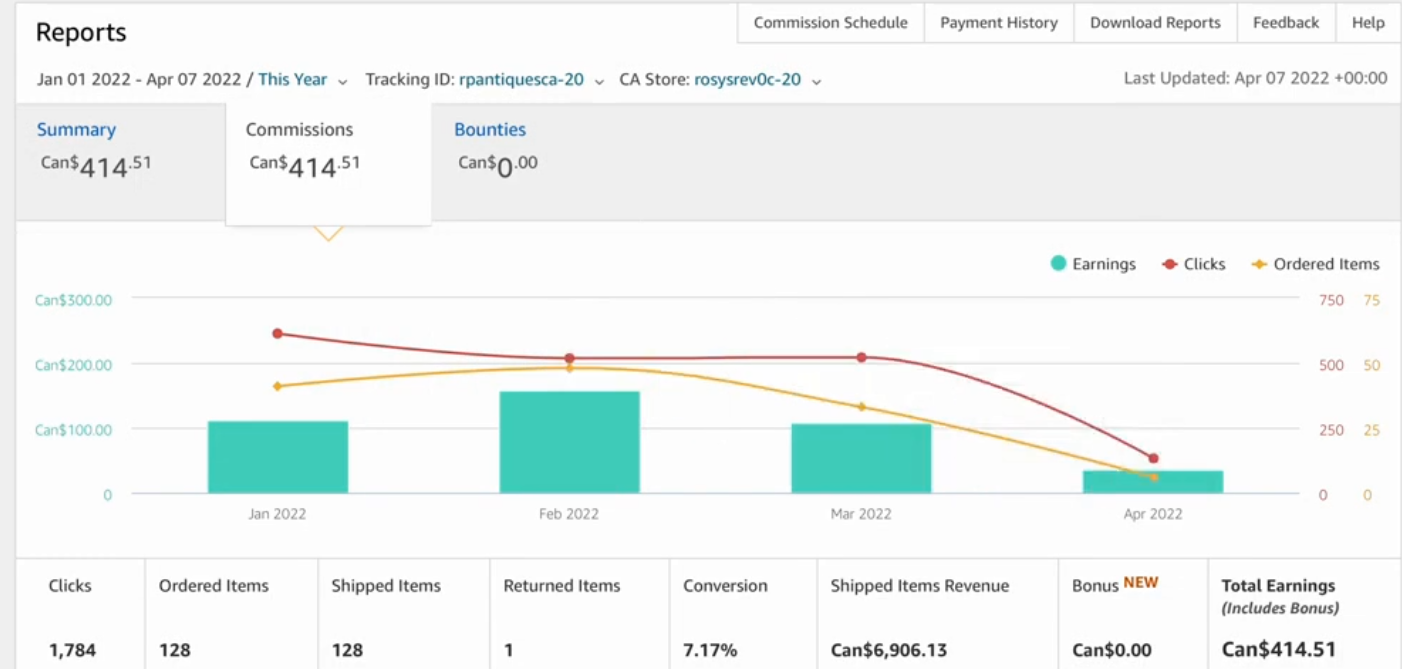Click the Ordered Items total 128
The width and height of the screenshot is (1402, 669).
[x=175, y=650]
